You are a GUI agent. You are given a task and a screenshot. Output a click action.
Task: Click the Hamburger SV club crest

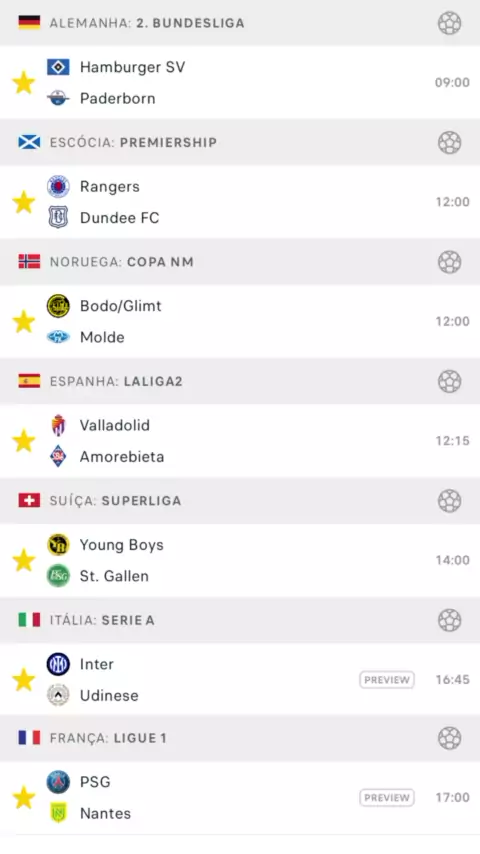pyautogui.click(x=58, y=67)
